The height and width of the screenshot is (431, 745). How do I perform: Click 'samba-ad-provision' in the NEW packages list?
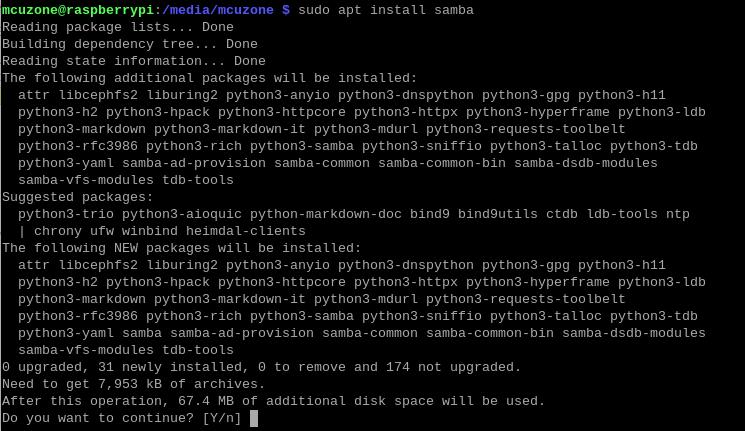tap(242, 333)
